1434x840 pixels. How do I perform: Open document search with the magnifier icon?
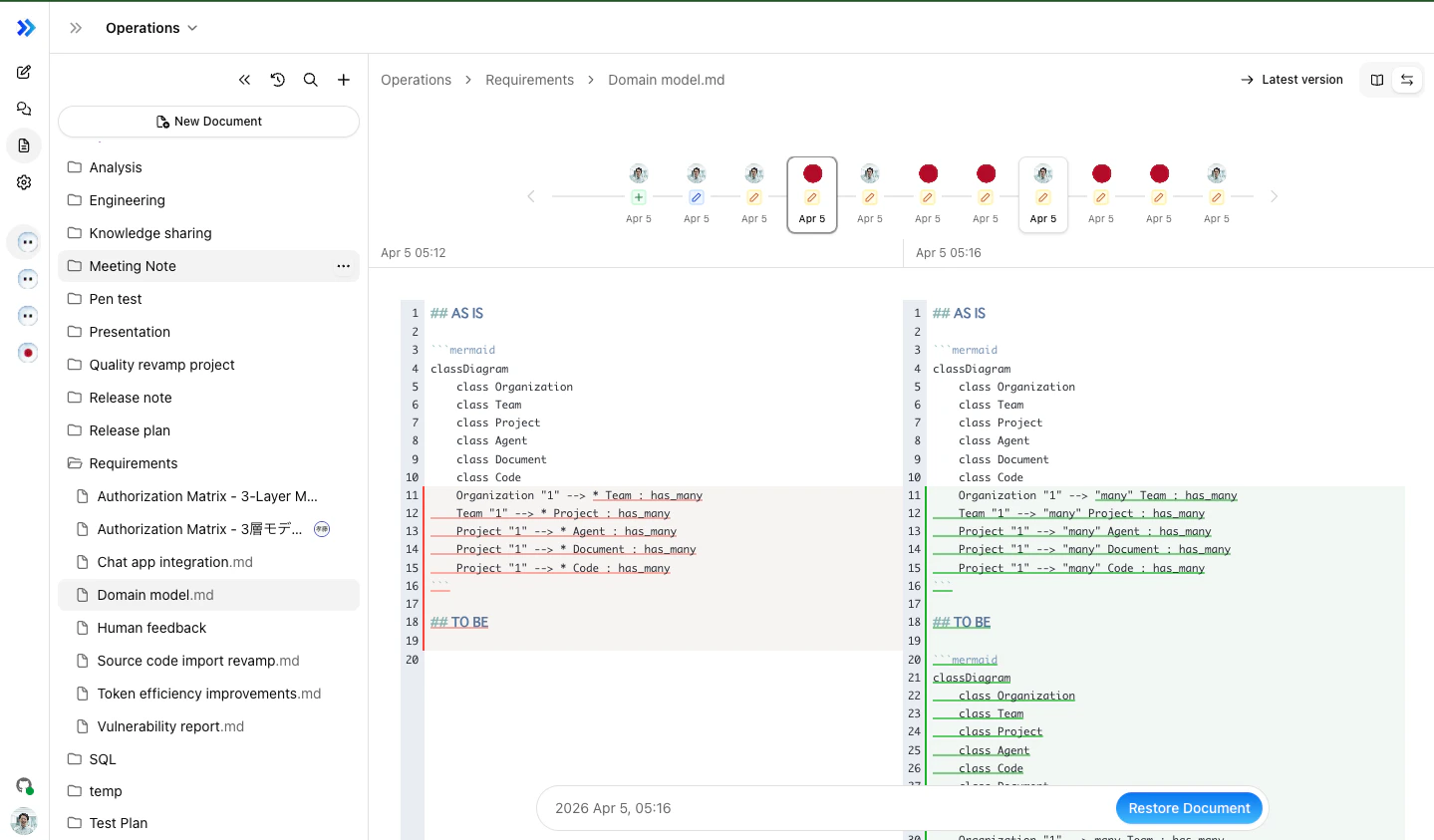click(x=311, y=80)
